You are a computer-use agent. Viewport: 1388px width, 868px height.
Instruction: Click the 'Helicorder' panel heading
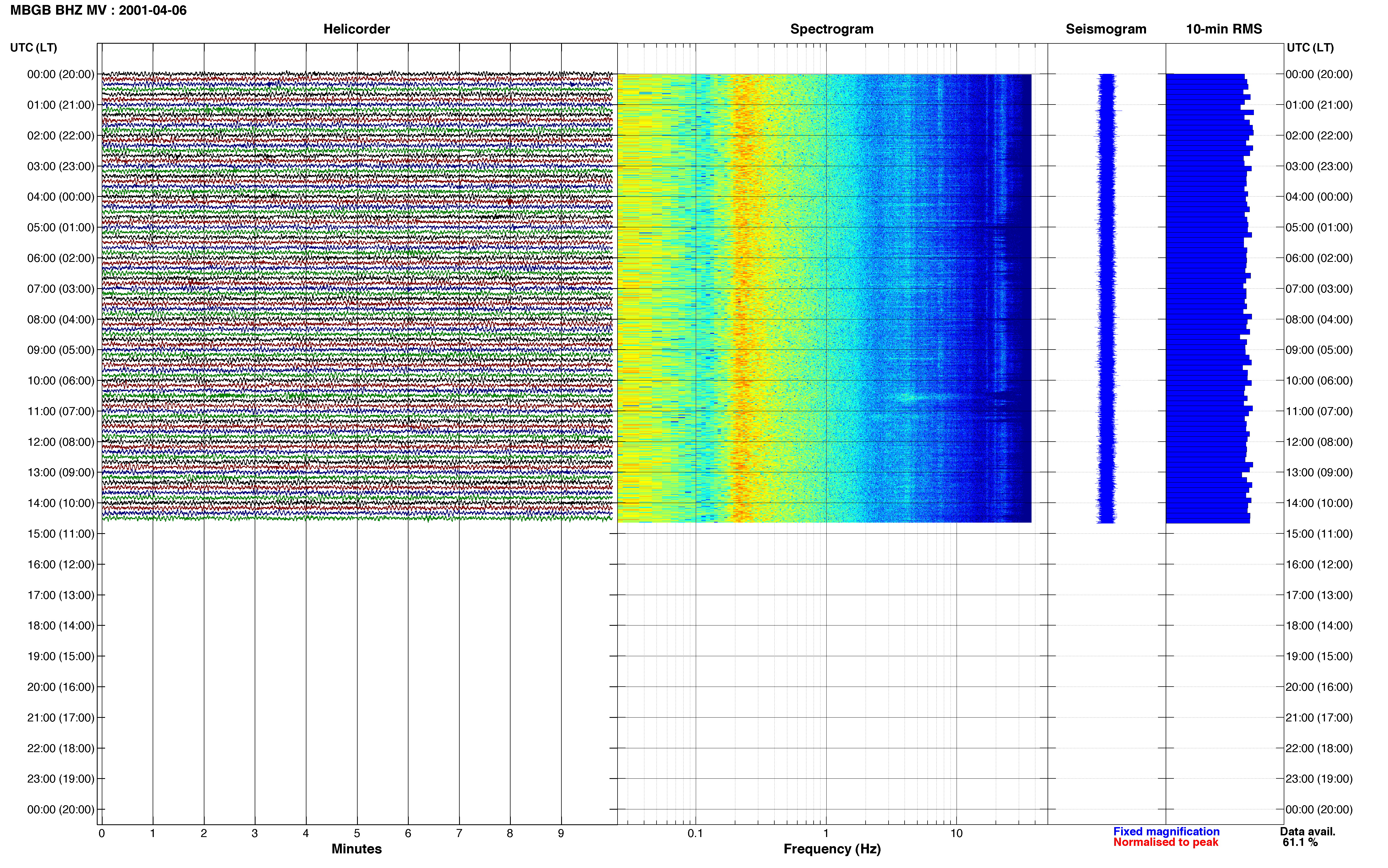(x=356, y=29)
